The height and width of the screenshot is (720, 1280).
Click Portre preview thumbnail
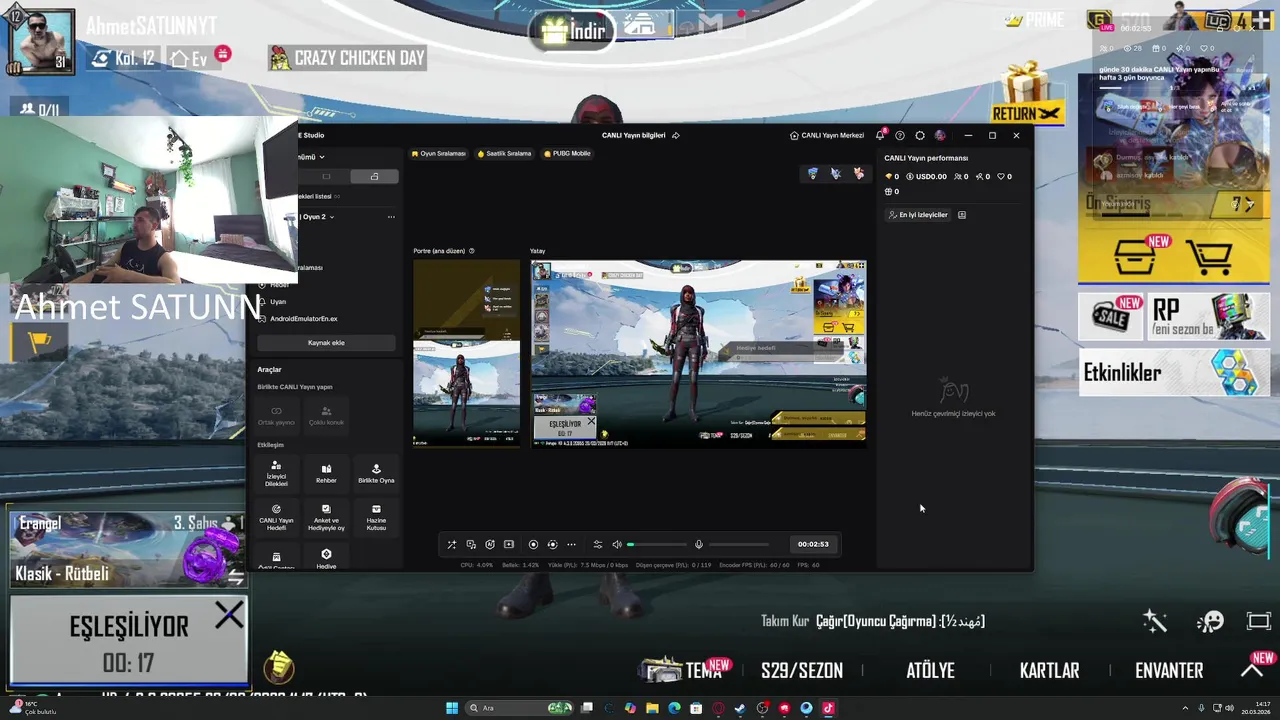466,353
